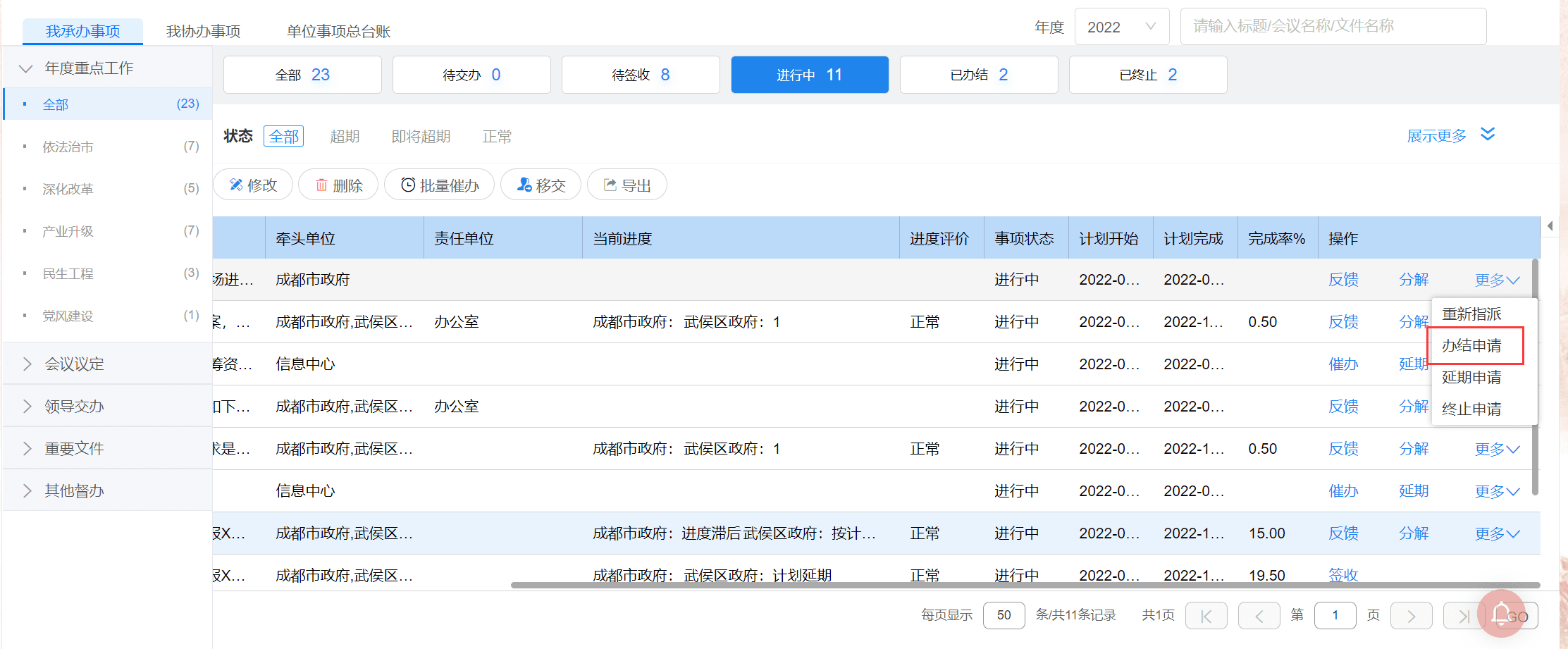Viewport: 1568px width, 649px height.
Task: Go to the first page arrow
Action: (1206, 616)
